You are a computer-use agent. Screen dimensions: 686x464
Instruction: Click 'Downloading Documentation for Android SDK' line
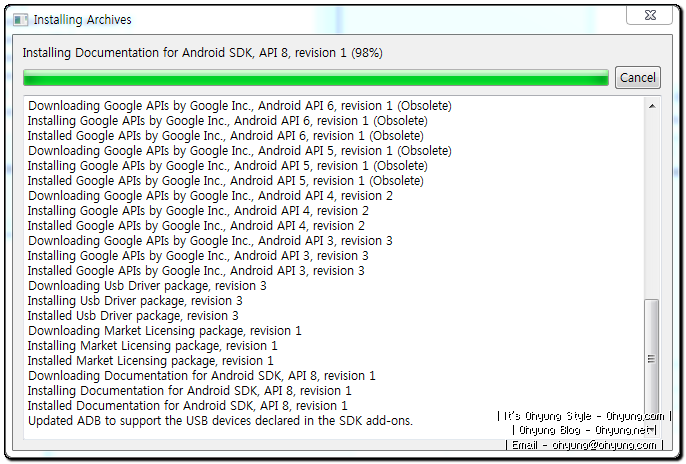coord(202,376)
